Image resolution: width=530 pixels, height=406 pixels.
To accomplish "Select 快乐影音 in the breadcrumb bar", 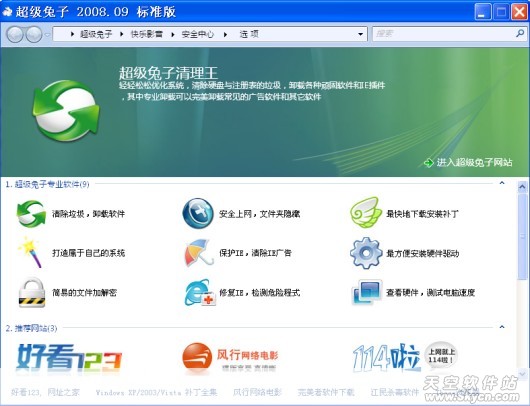I will (x=147, y=34).
